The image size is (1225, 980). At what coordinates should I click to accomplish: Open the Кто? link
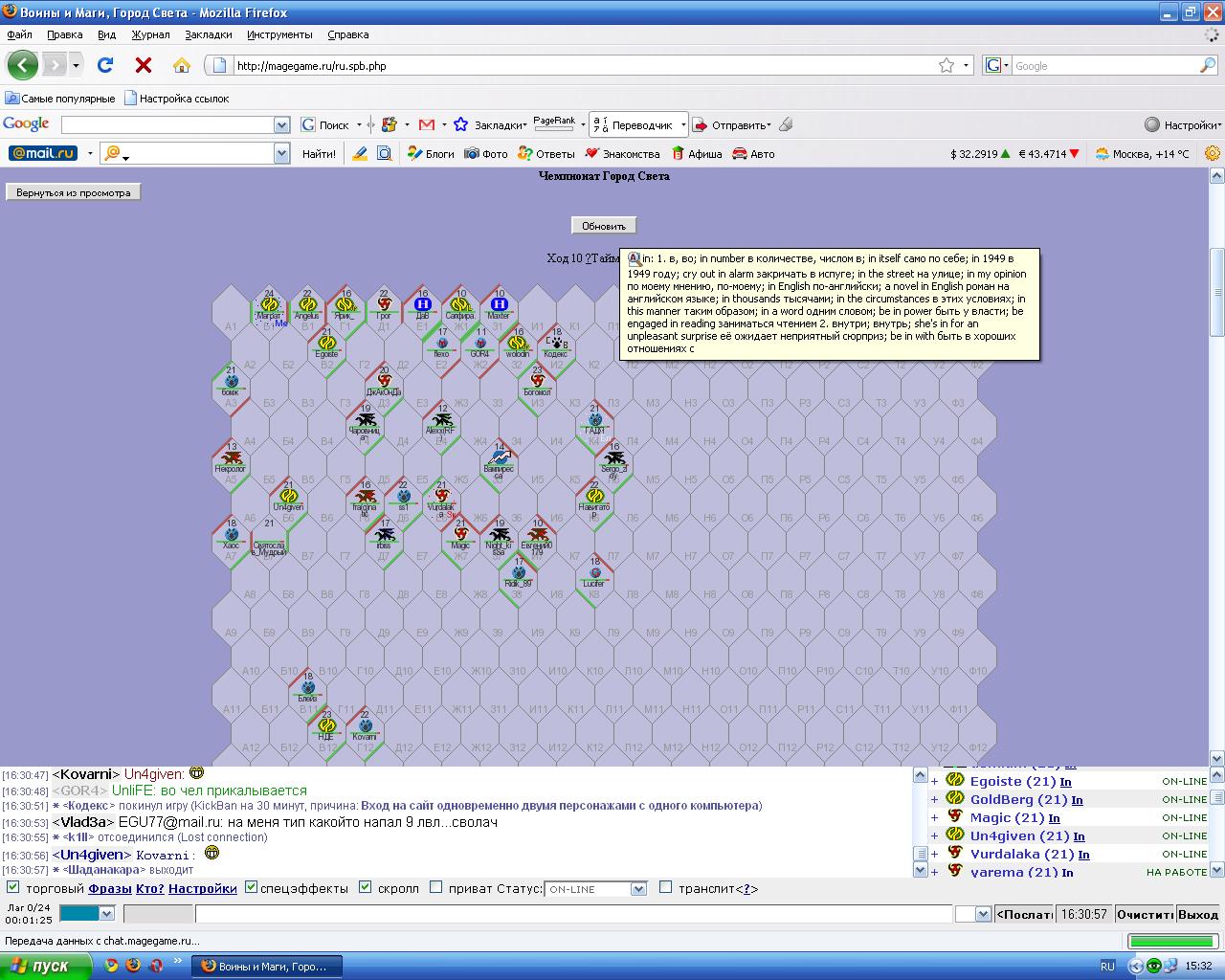(x=149, y=888)
